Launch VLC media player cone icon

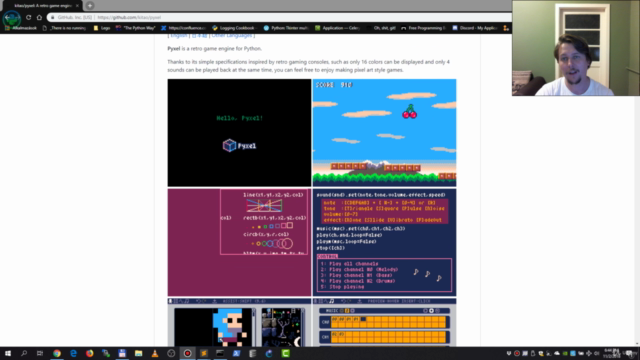(x=155, y=353)
